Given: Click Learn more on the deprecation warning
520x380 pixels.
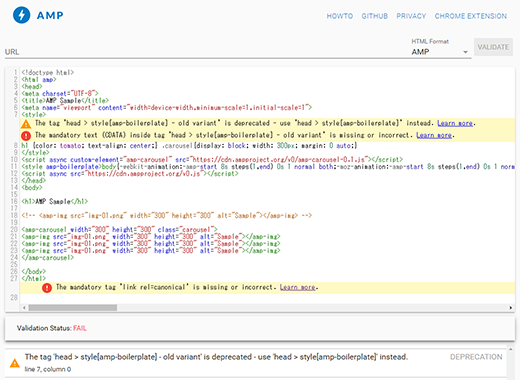Looking at the screenshot, I should tap(455, 123).
